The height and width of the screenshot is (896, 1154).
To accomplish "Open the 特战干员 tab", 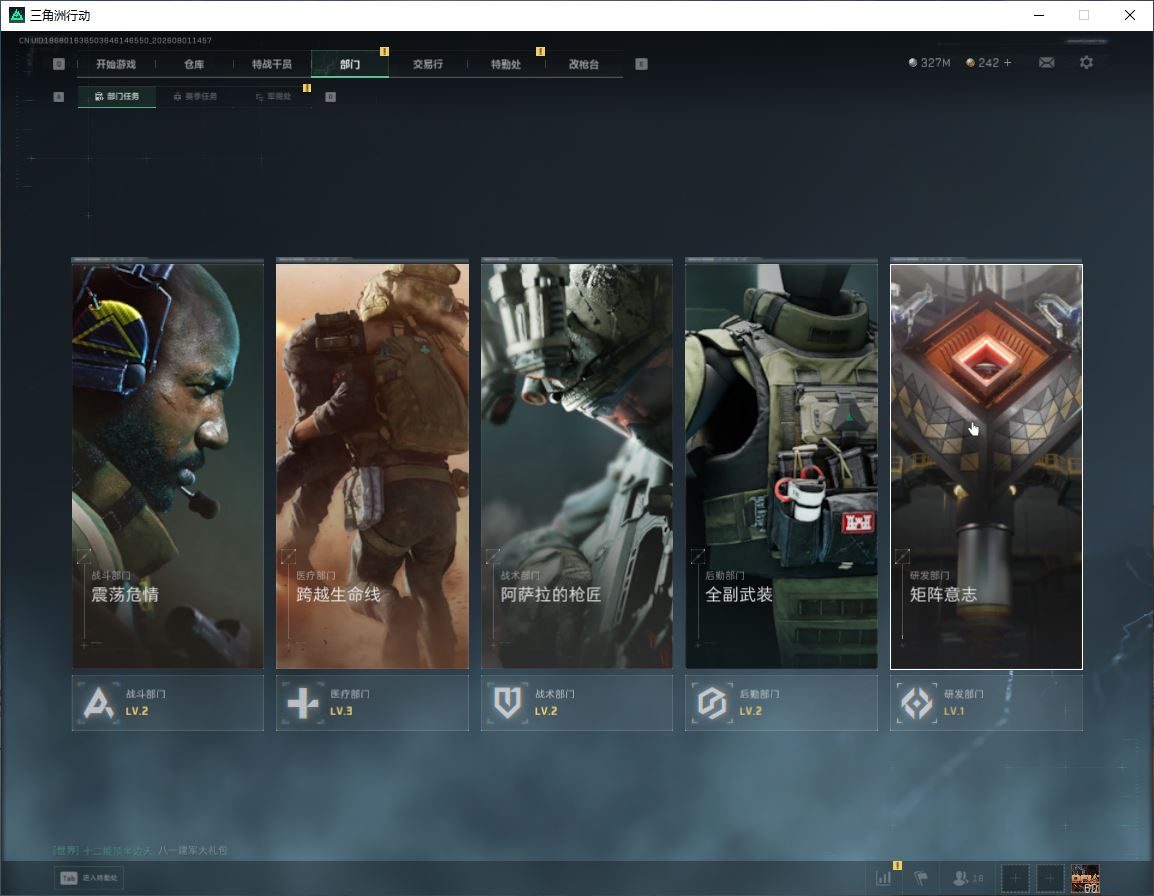I will pos(272,64).
